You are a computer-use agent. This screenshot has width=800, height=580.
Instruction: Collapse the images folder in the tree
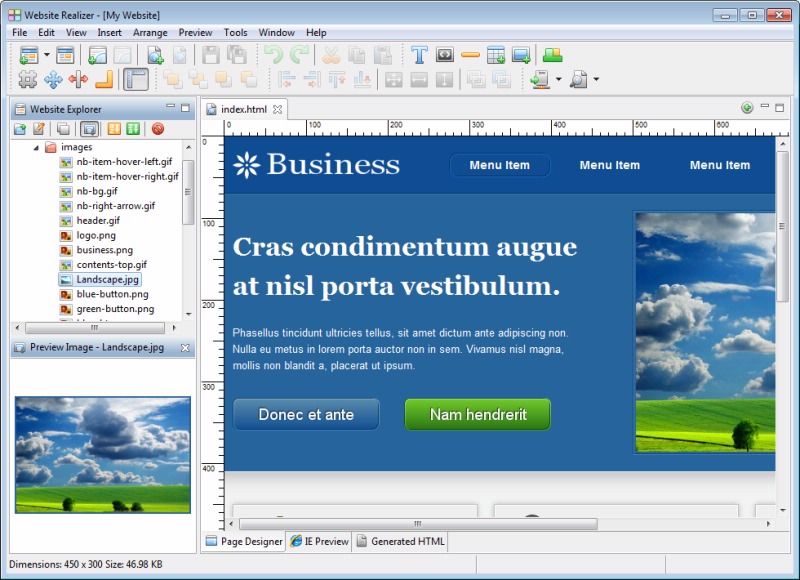tap(37, 147)
